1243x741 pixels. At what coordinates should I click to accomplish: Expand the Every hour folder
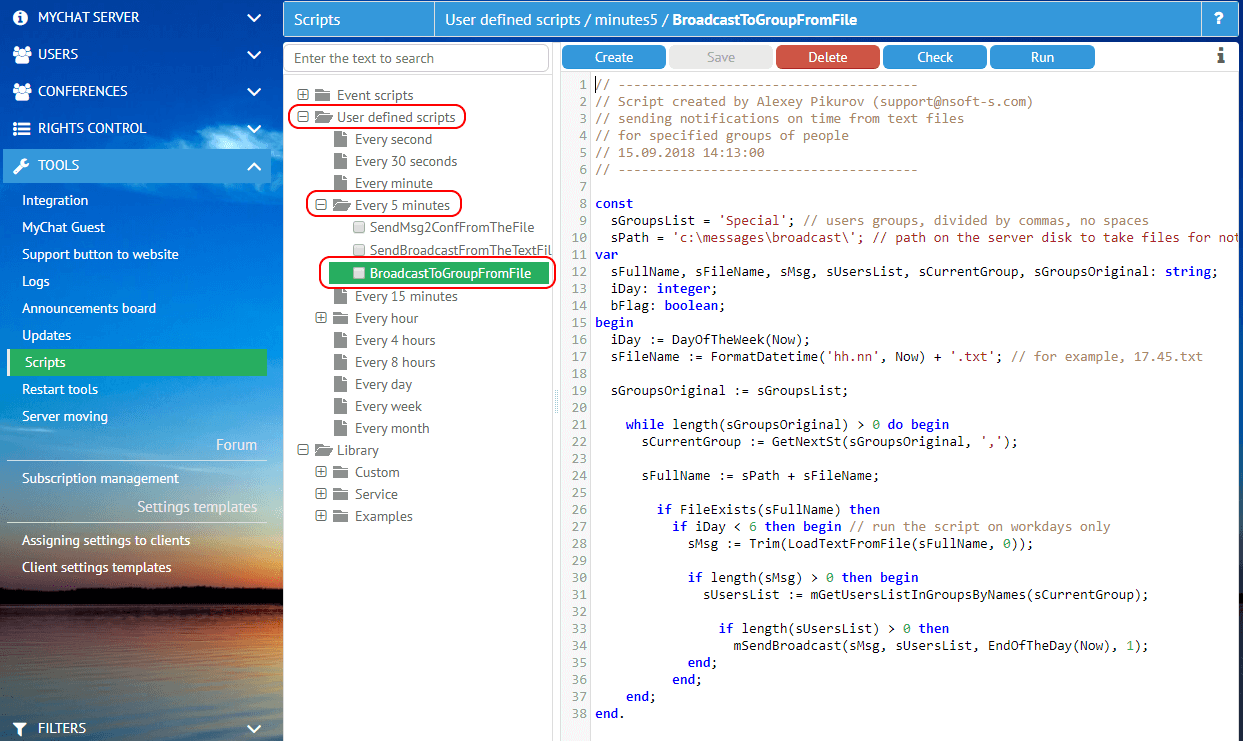(x=321, y=318)
